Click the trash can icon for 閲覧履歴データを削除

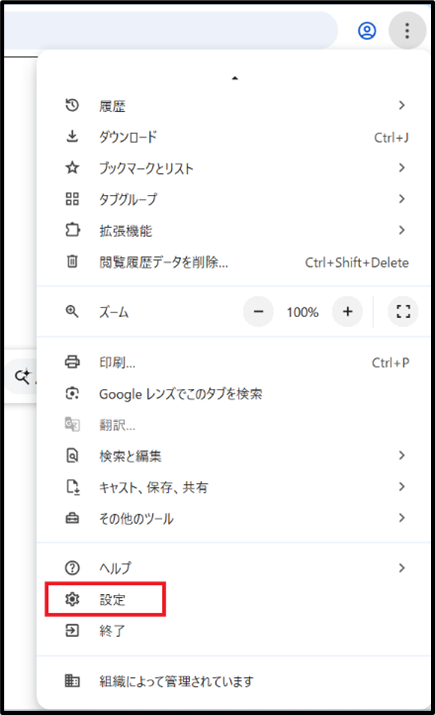(72, 261)
